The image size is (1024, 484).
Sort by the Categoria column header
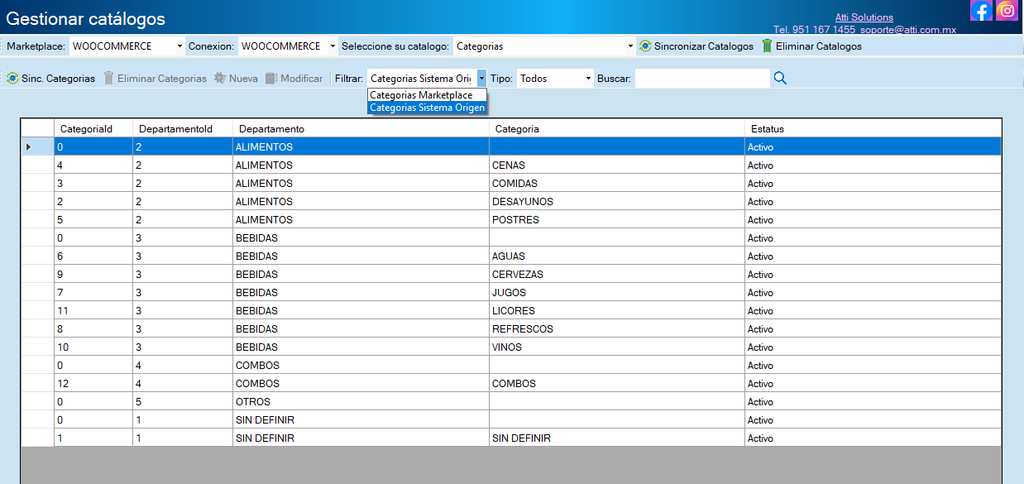click(616, 129)
